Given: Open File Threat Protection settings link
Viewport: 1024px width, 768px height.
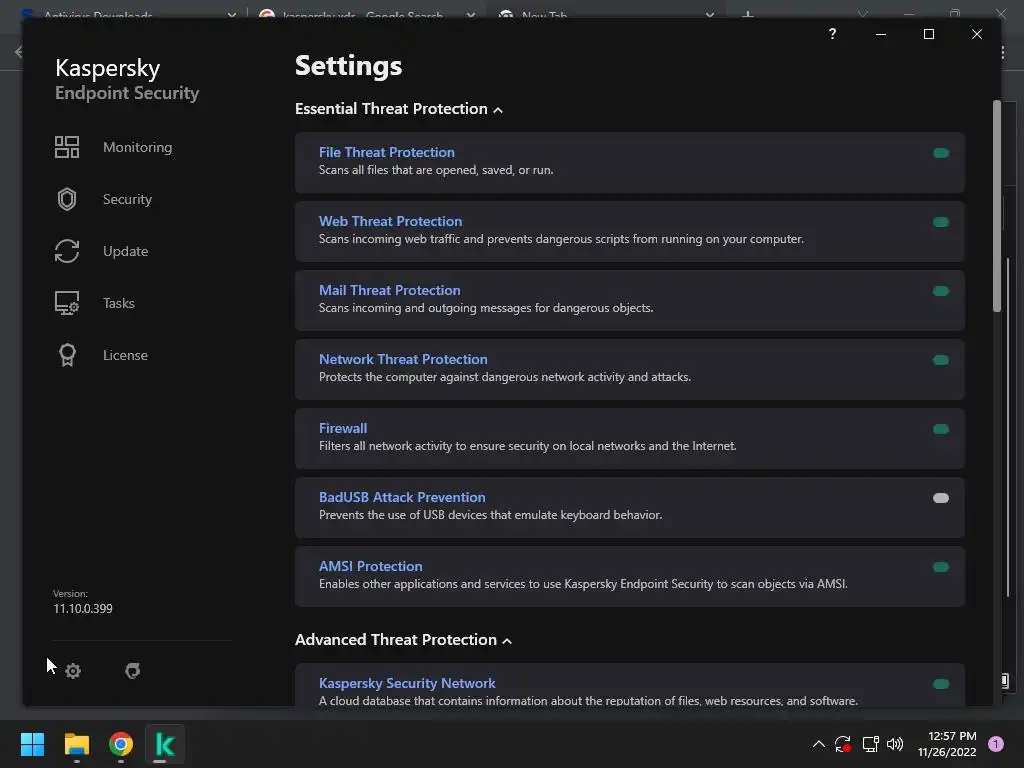Looking at the screenshot, I should click(x=387, y=152).
